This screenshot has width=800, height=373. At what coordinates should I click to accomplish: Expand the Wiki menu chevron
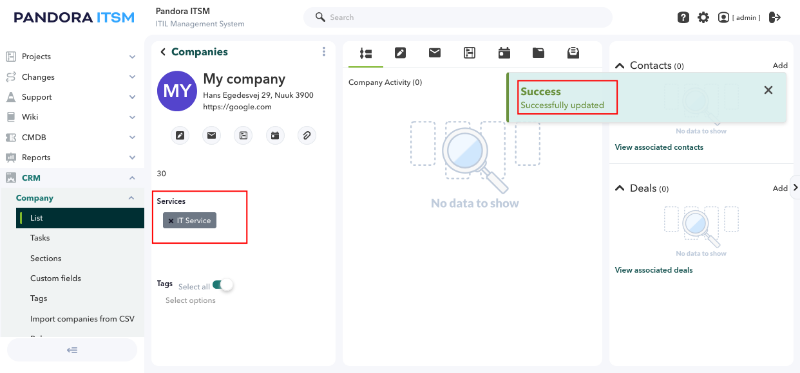(132, 117)
